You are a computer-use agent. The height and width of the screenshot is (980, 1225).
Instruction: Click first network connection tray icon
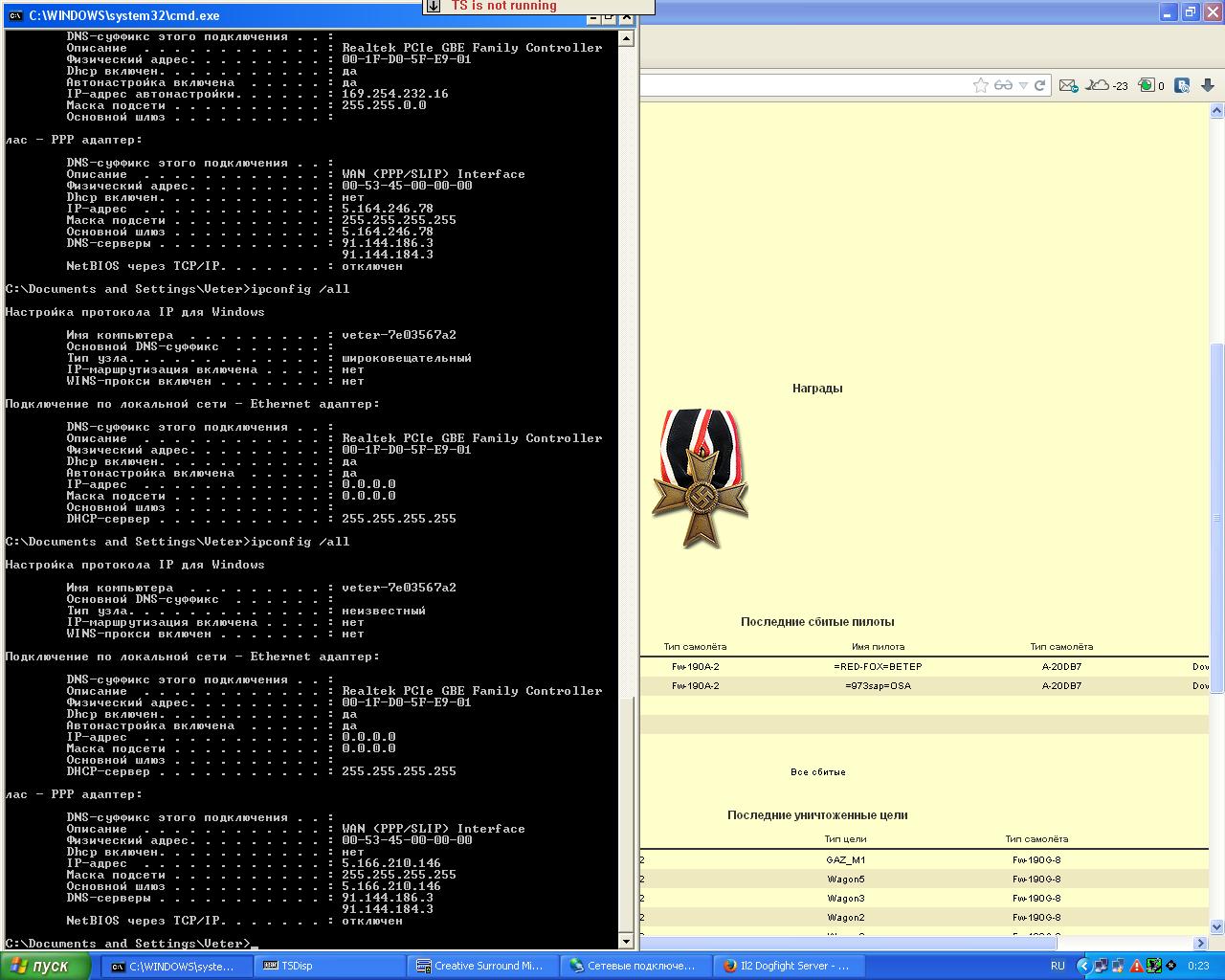[x=1101, y=967]
